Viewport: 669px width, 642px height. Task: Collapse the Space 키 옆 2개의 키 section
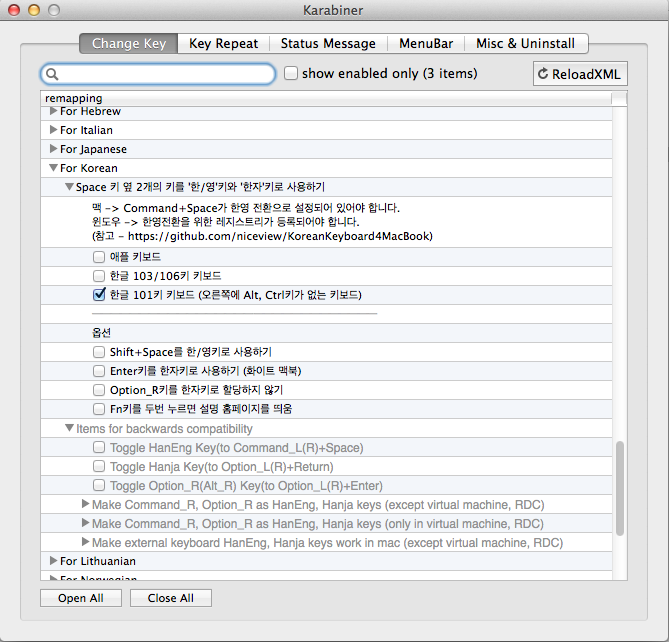pyautogui.click(x=69, y=187)
